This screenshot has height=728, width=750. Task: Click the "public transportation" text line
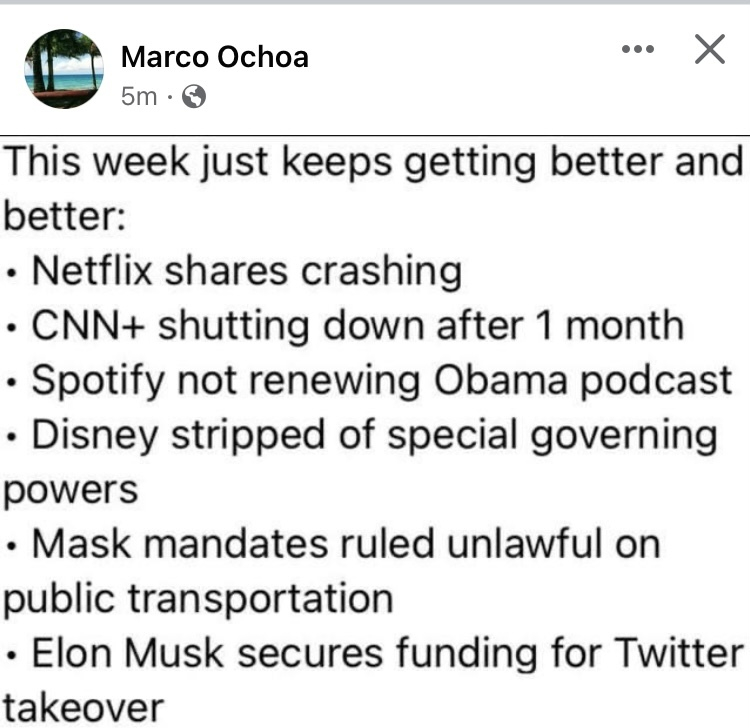point(197,599)
